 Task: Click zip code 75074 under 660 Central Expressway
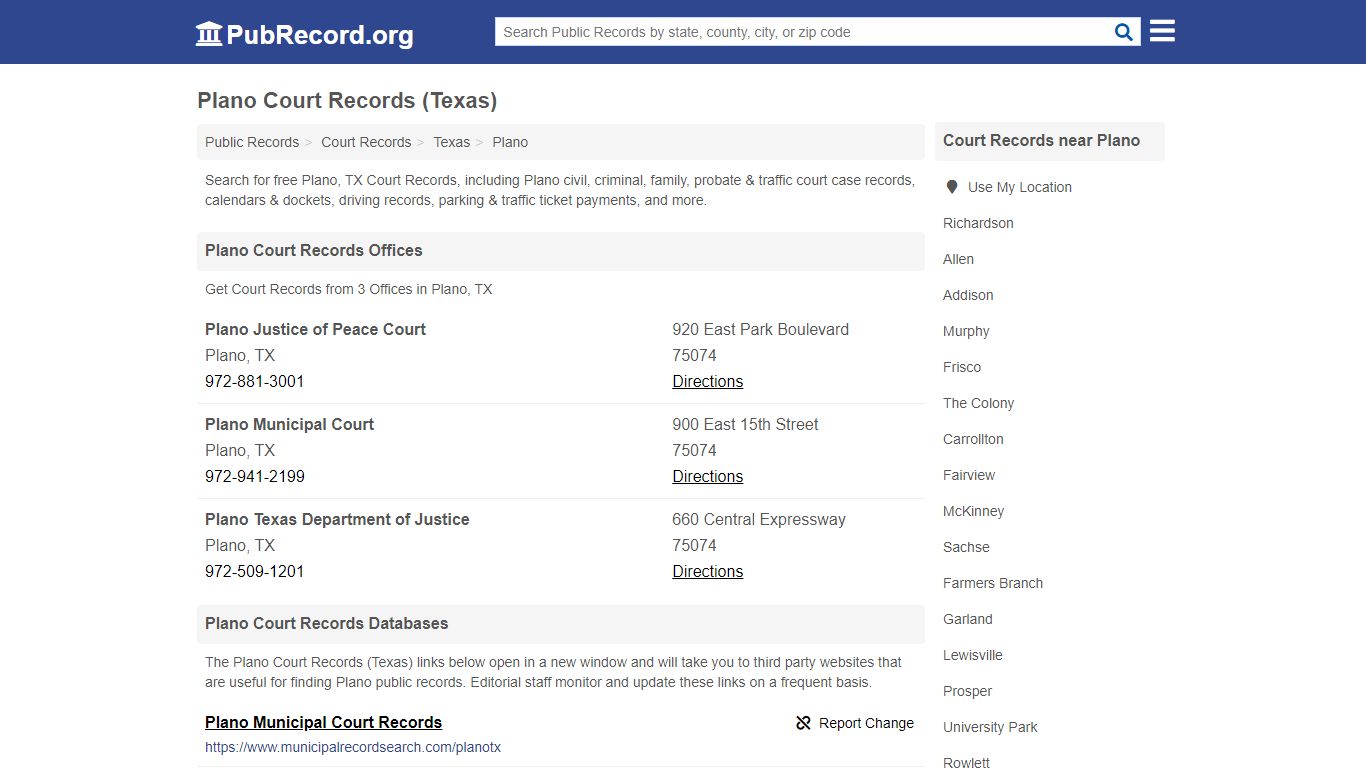click(694, 545)
